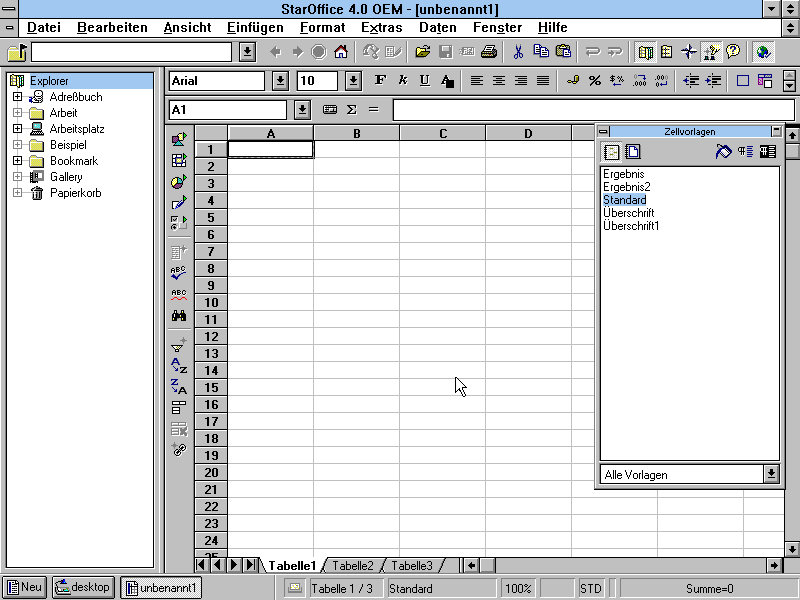Screen dimensions: 800x600
Task: Open the font name dropdown
Action: click(280, 81)
